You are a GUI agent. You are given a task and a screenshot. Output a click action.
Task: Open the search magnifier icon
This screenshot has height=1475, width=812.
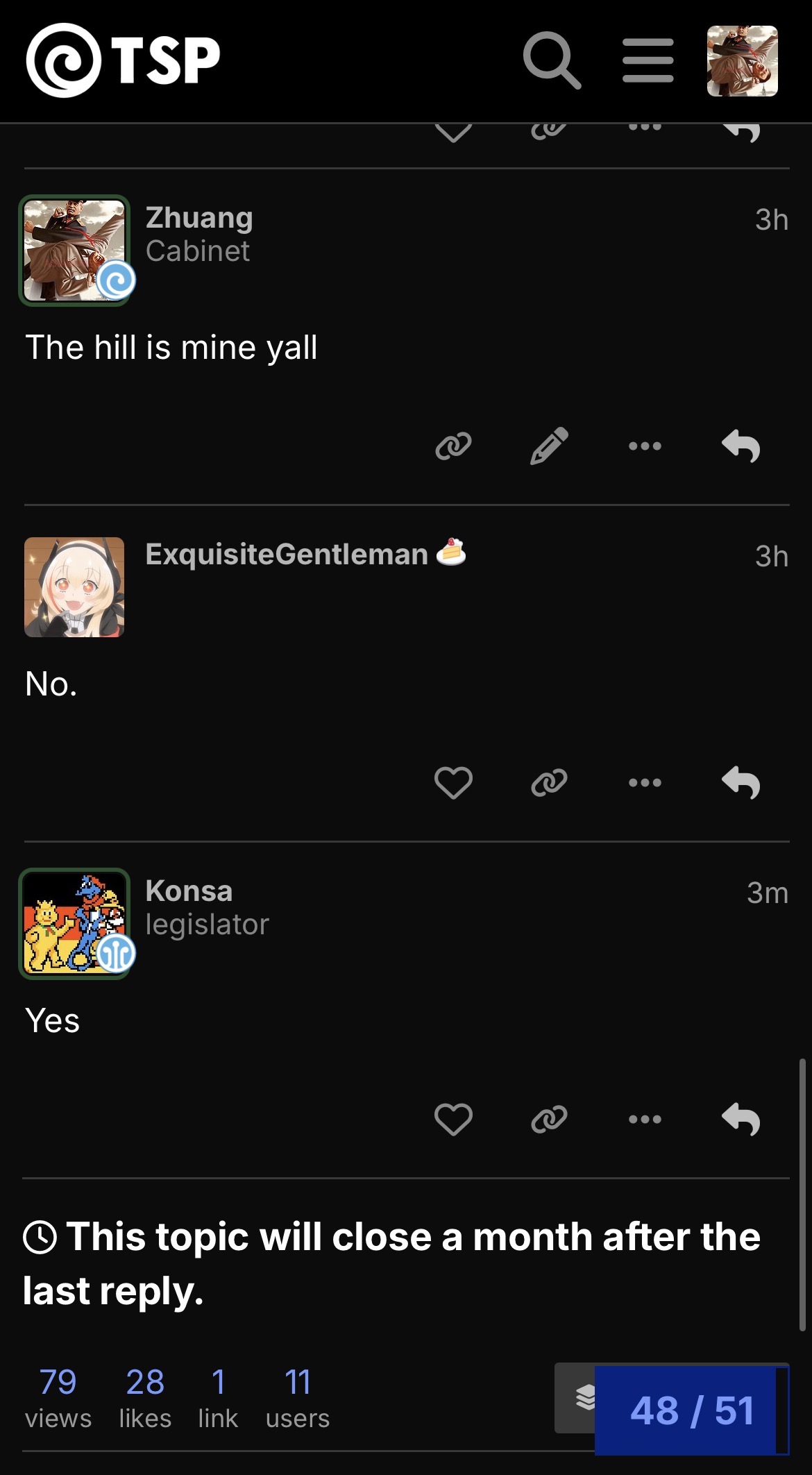click(x=551, y=60)
